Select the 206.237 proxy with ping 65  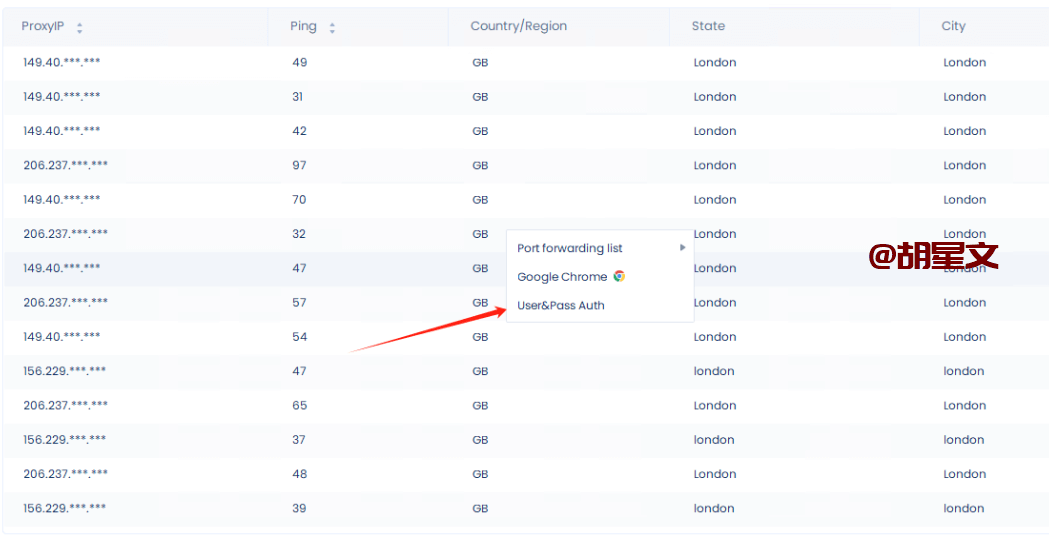click(66, 405)
